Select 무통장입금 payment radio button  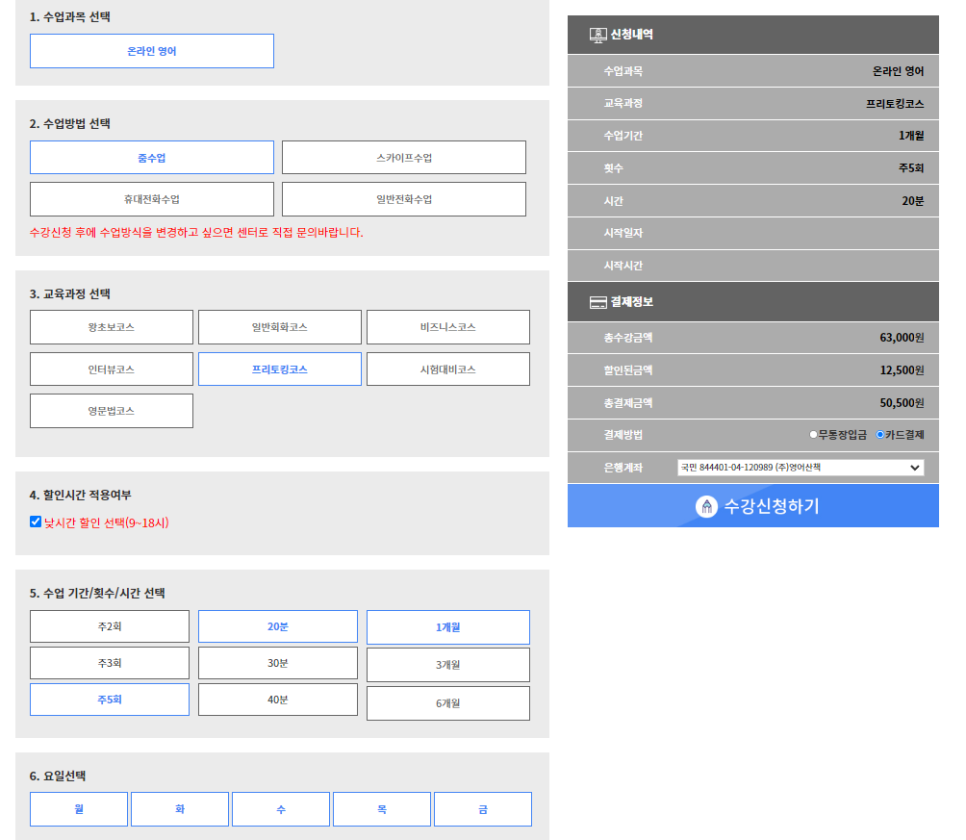coord(813,434)
